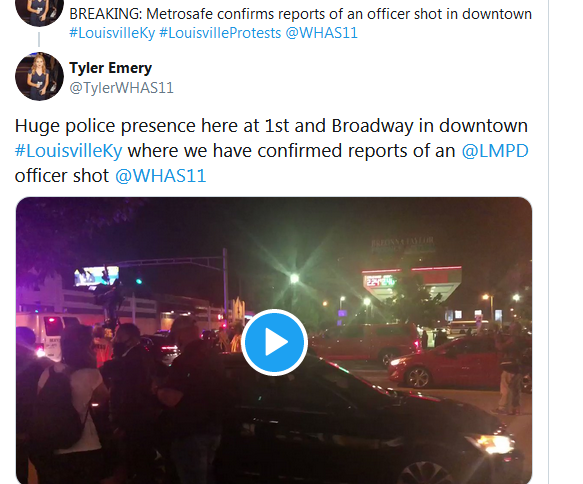Click the 'officer shot' text line
The image size is (583, 484).
pyautogui.click(x=62, y=176)
